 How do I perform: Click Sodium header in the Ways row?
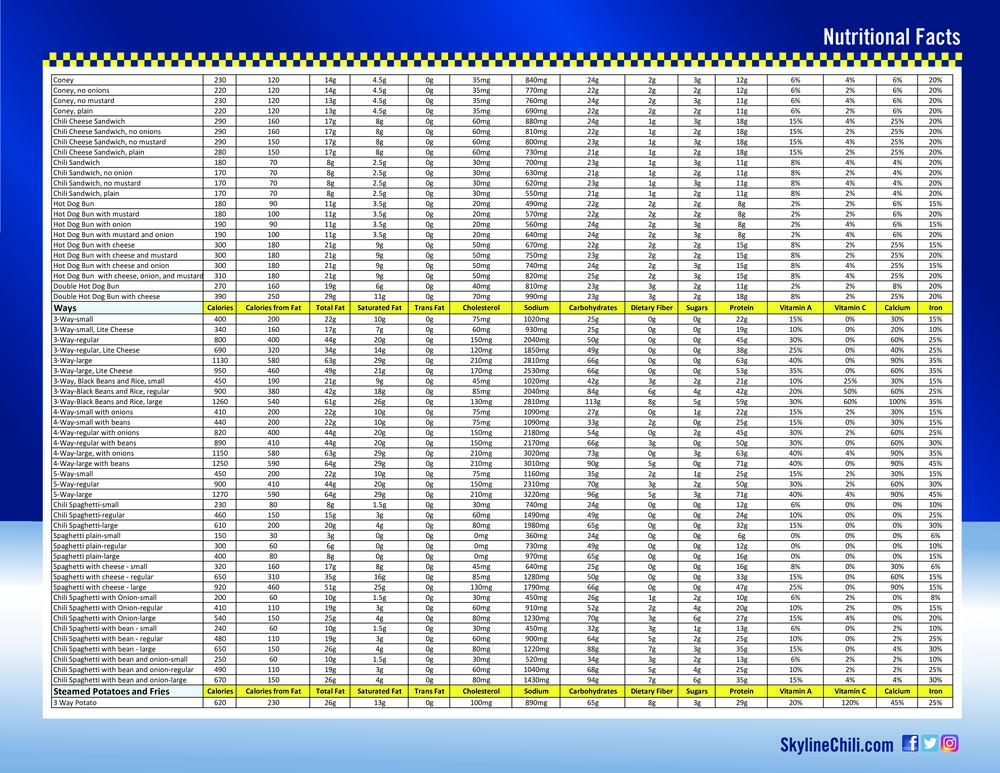(535, 308)
